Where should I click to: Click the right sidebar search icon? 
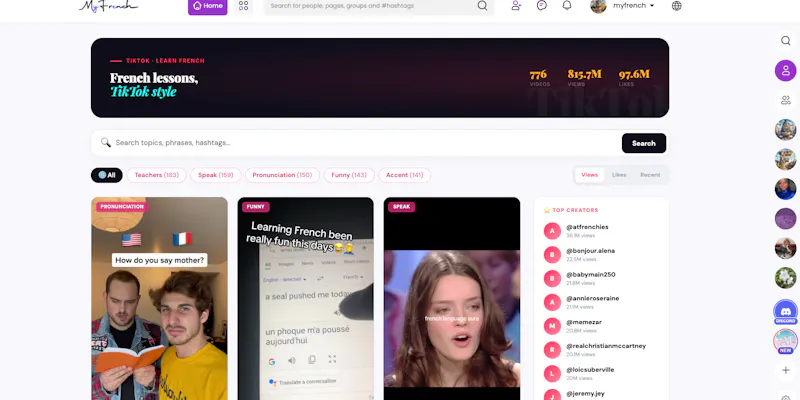coord(786,40)
